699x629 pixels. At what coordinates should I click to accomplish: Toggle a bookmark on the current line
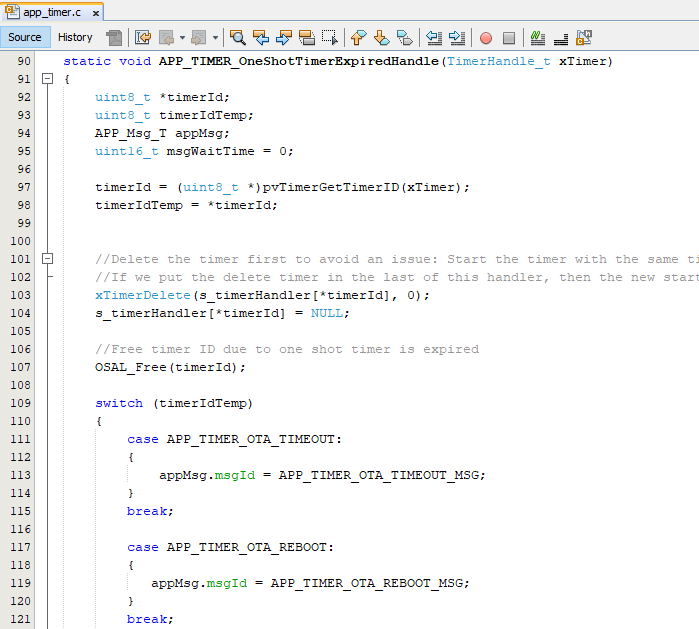pos(404,38)
